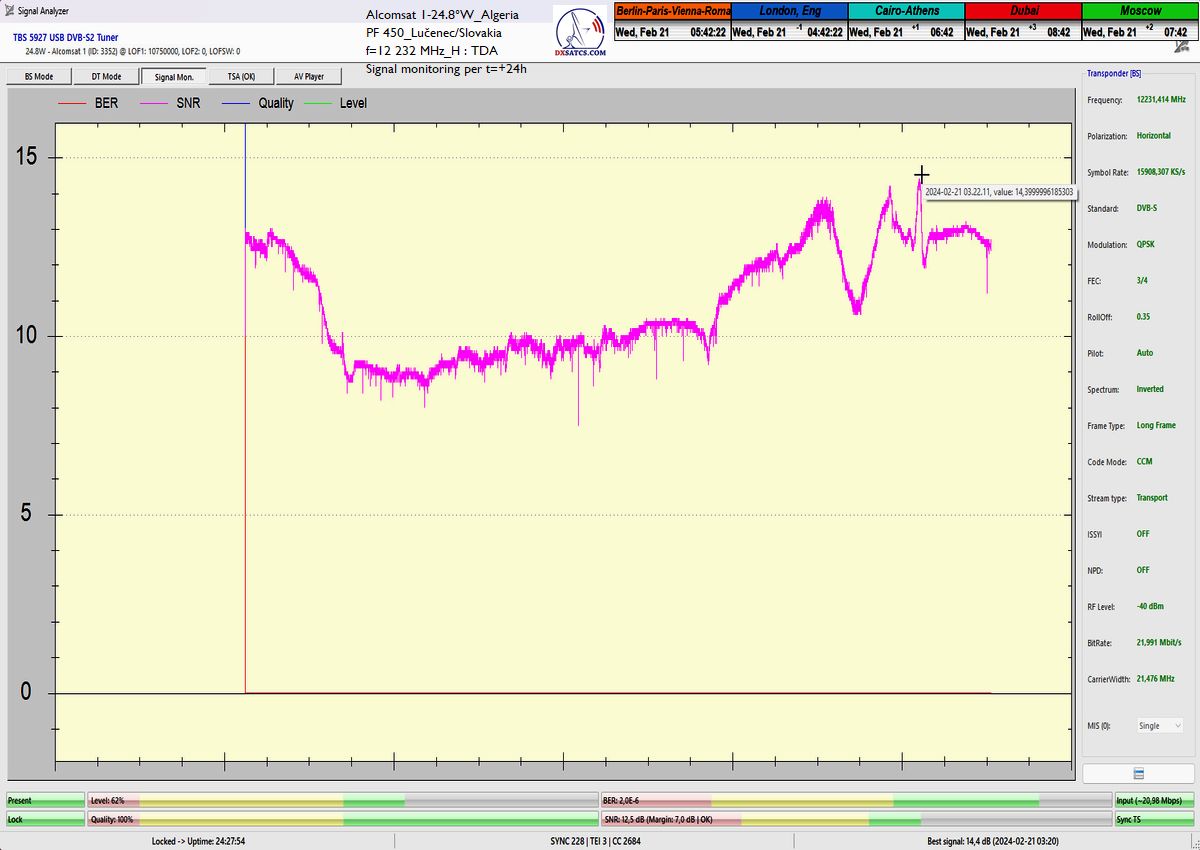Screen dimensions: 1200x850
Task: Open the AV Player tab
Action: point(308,76)
